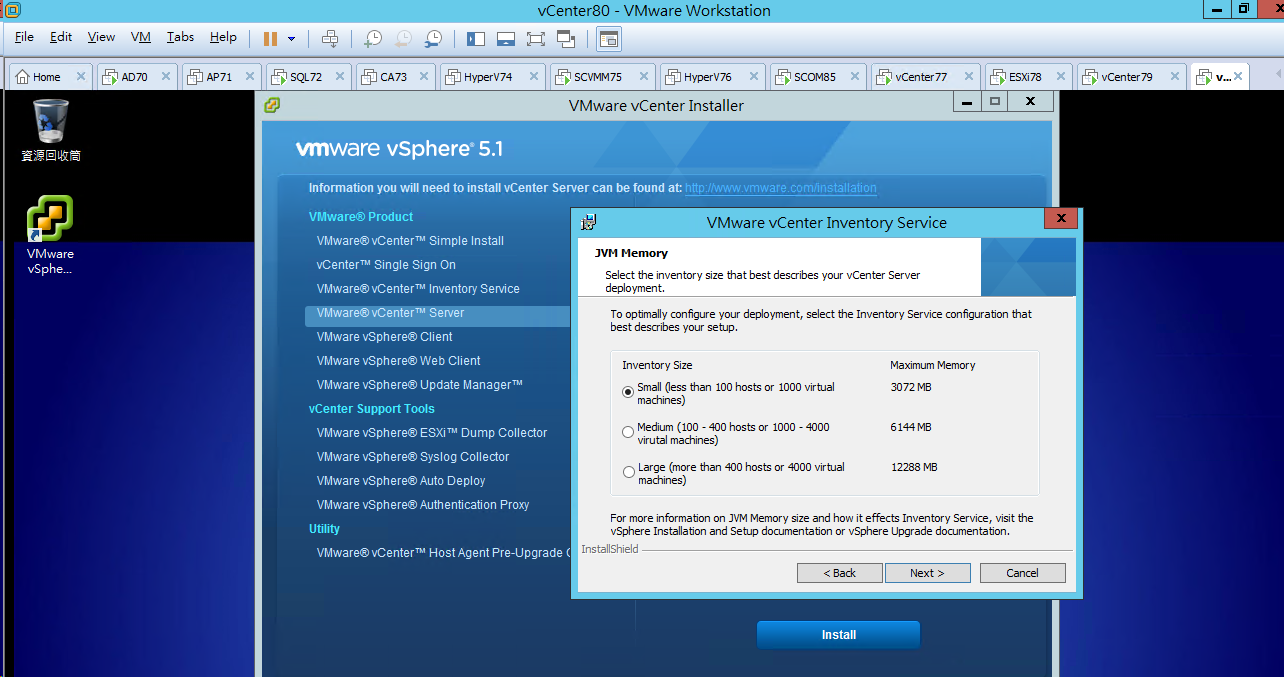Open the Edit menu
1284x677 pixels.
[x=61, y=37]
